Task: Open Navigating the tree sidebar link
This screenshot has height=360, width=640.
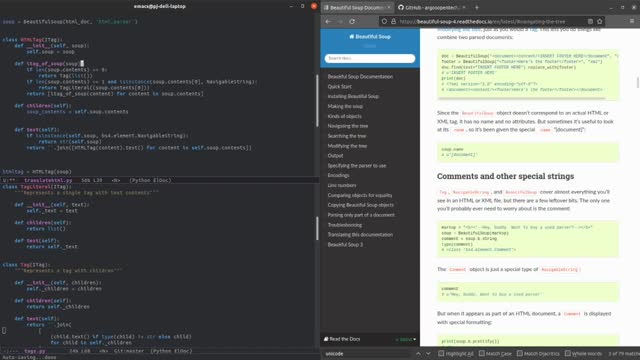Action: click(x=348, y=126)
